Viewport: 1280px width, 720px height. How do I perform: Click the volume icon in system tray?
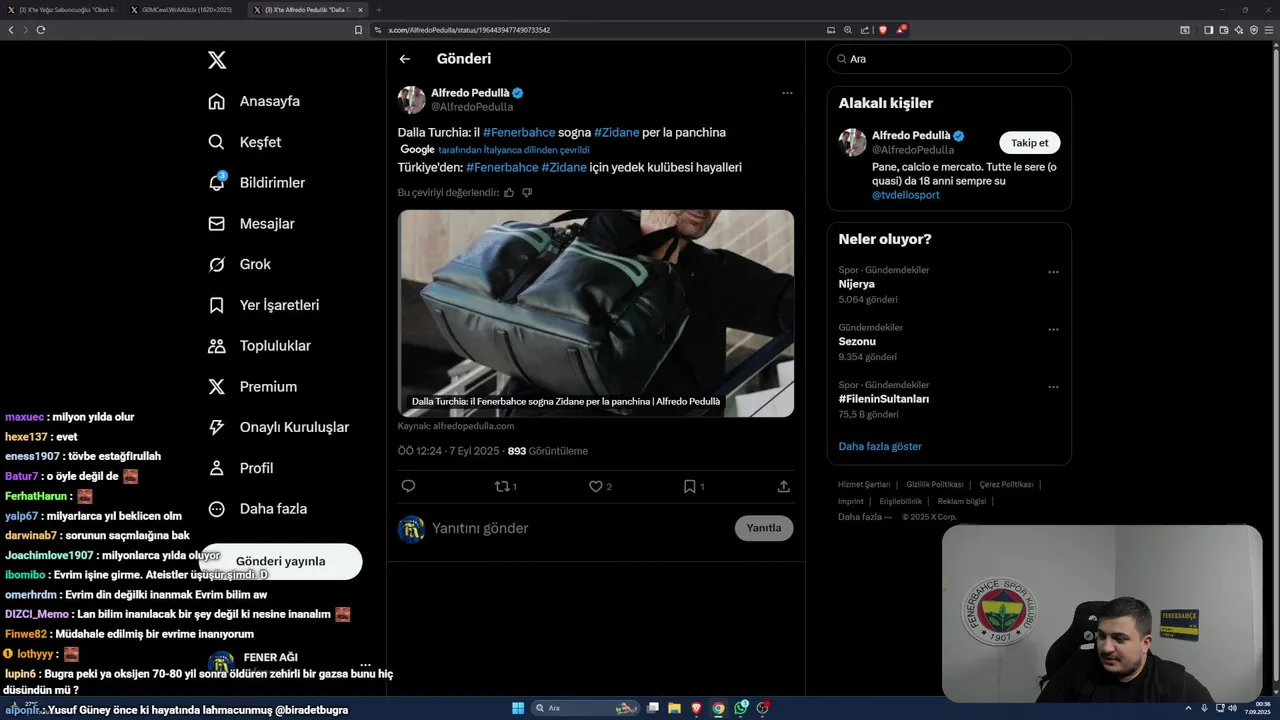point(1231,708)
